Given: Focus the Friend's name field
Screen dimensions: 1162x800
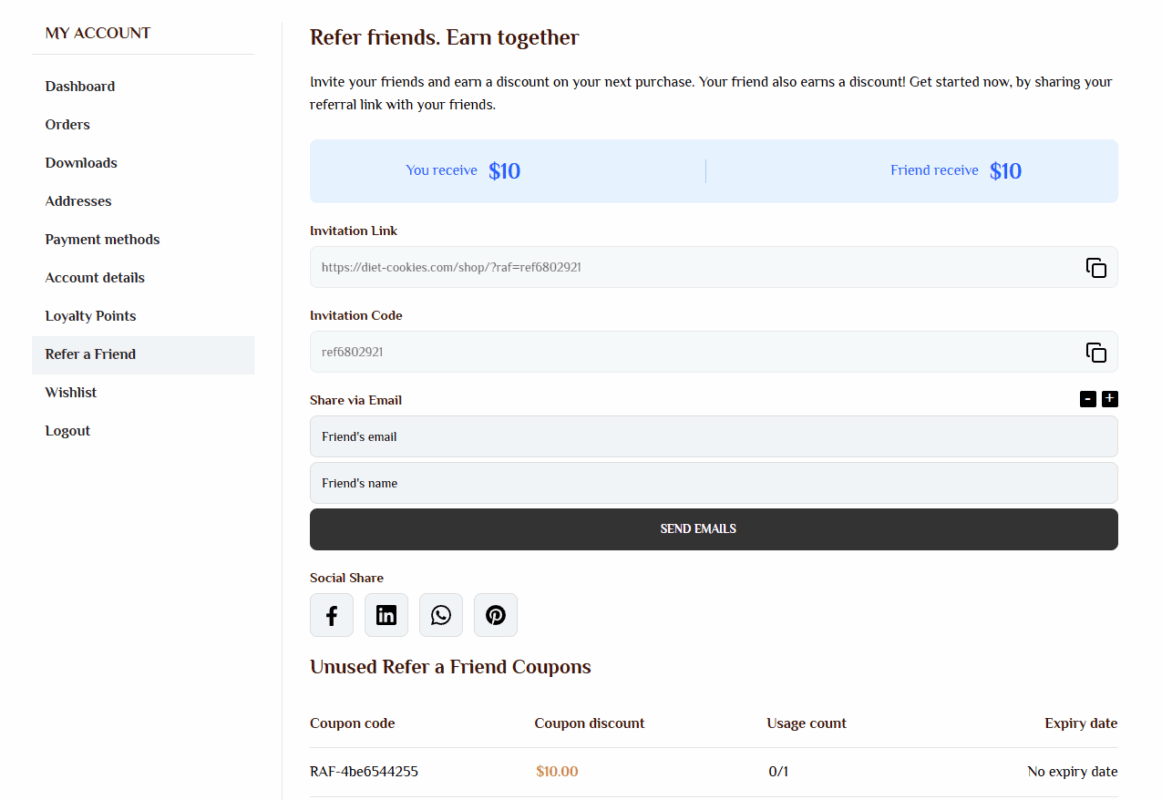Looking at the screenshot, I should (712, 483).
